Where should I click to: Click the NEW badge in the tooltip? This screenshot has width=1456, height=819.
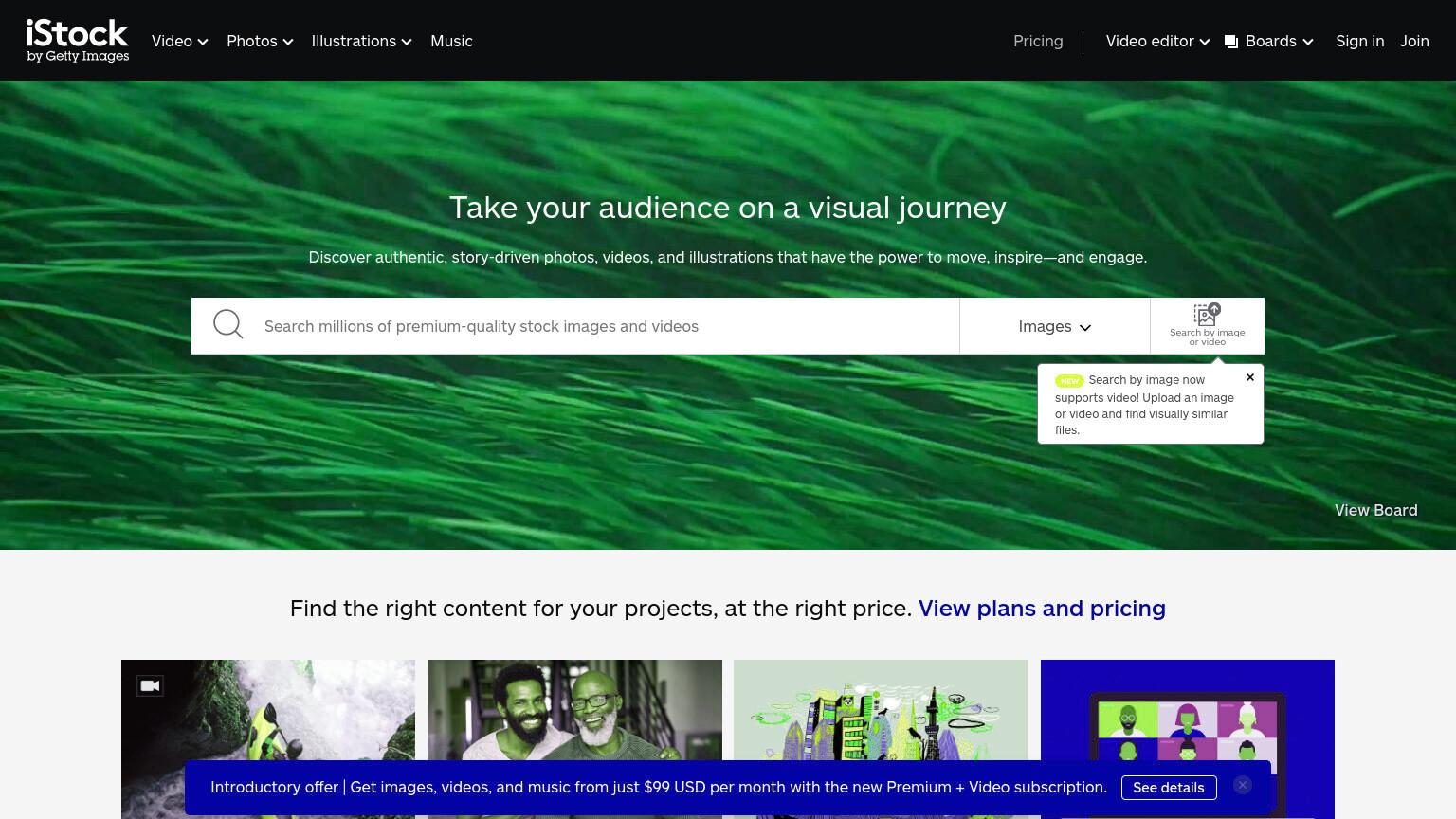[1069, 380]
